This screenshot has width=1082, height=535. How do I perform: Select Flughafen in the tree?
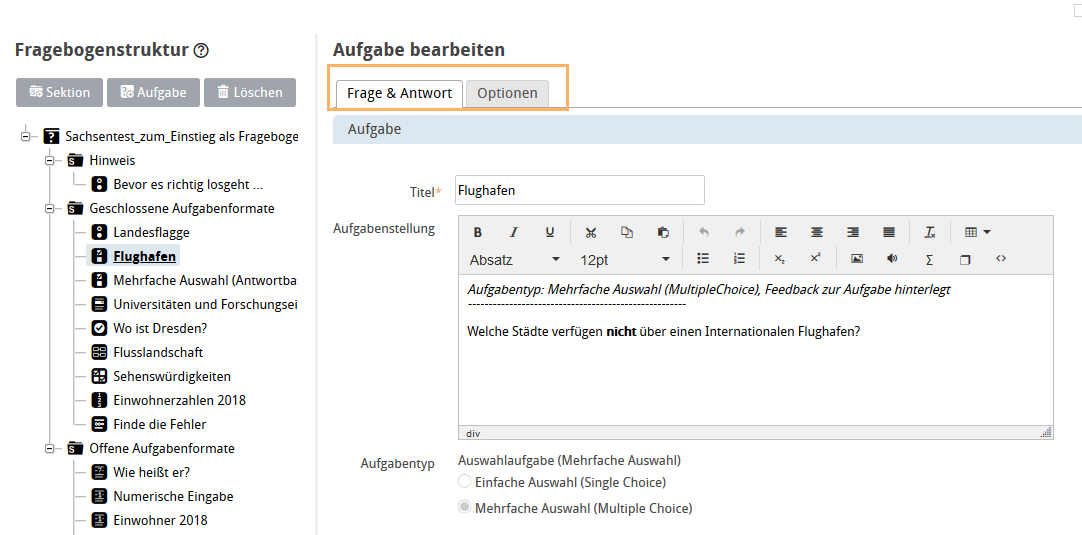pyautogui.click(x=144, y=257)
